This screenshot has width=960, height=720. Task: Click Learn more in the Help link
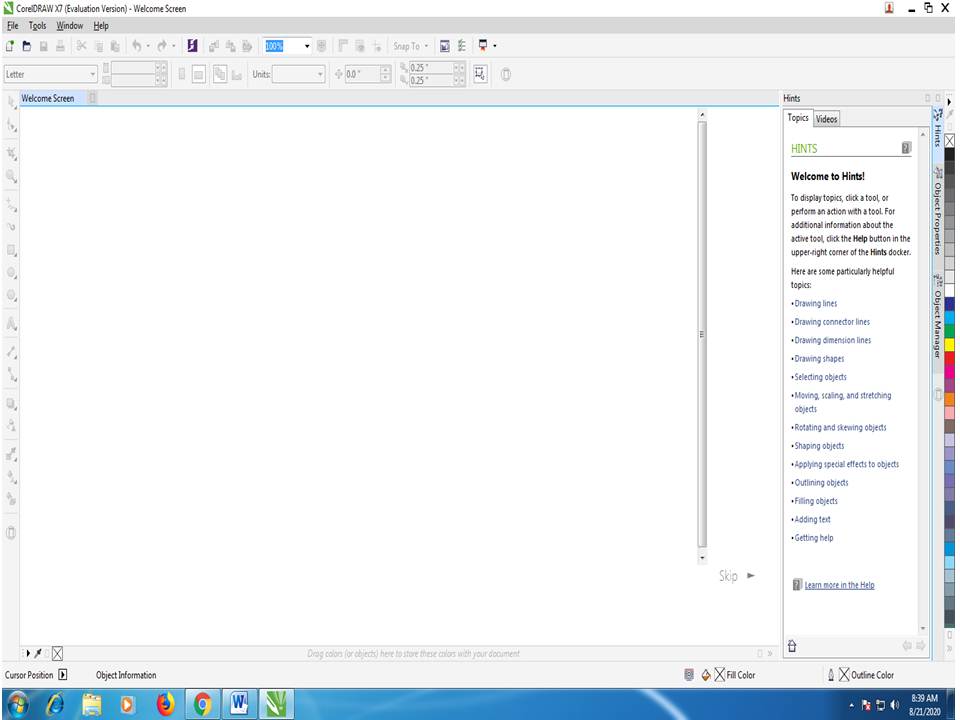(x=839, y=585)
